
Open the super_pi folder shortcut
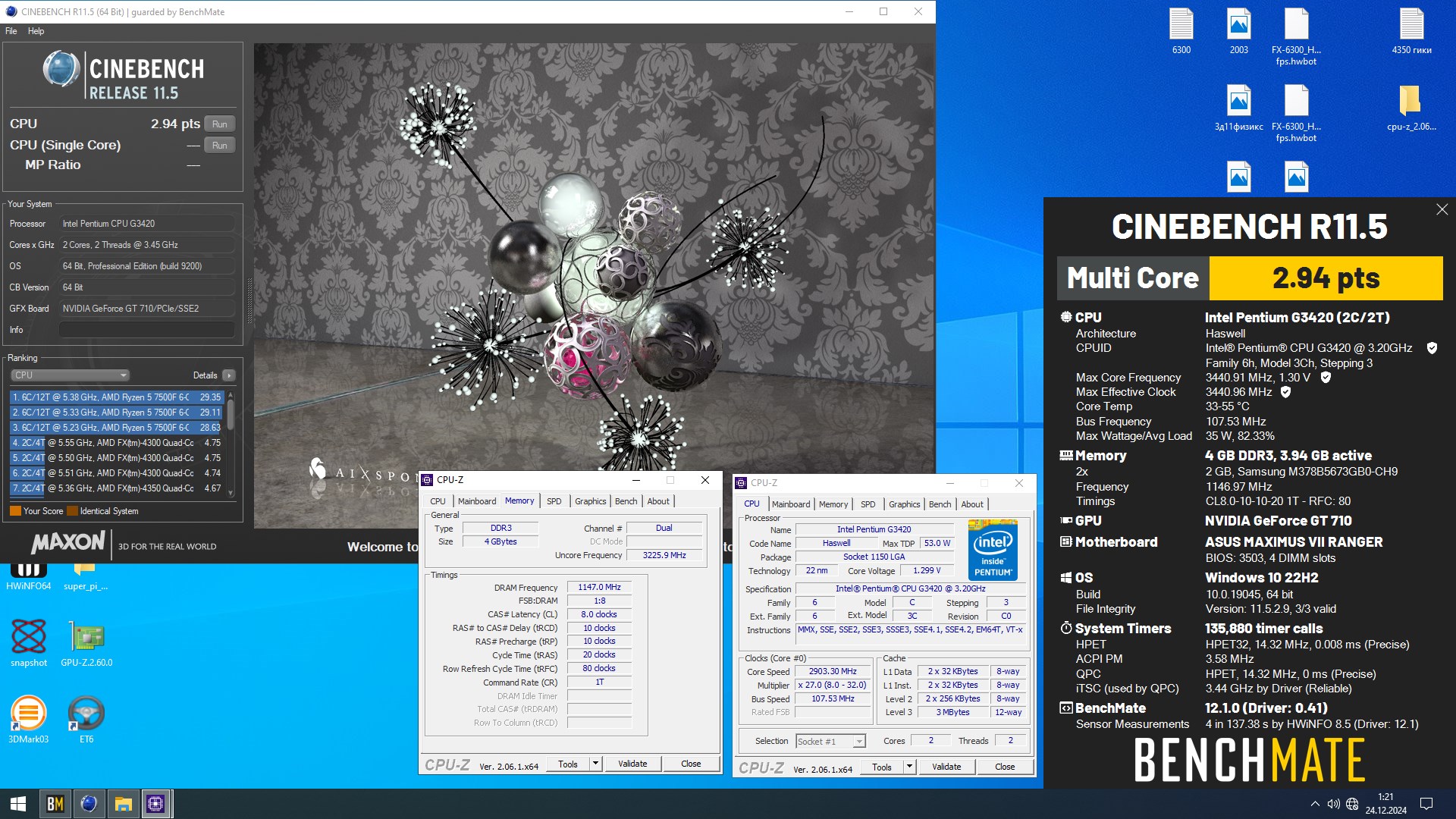[86, 577]
